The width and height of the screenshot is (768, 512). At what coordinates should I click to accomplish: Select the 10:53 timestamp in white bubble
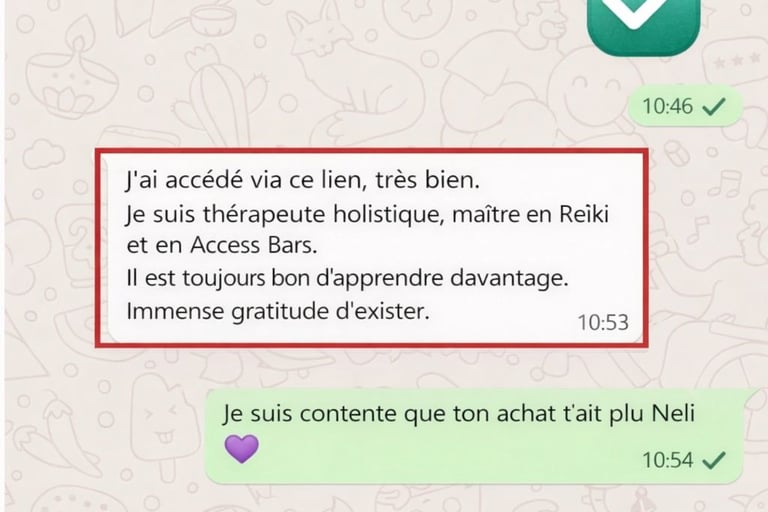[x=603, y=322]
